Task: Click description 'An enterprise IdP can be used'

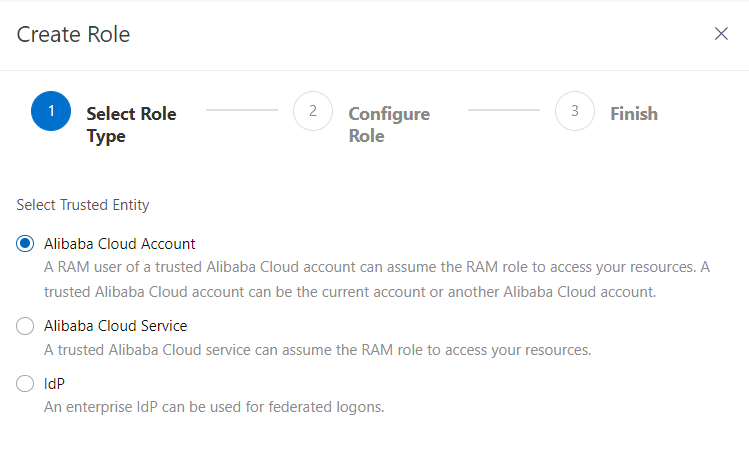Action: [x=214, y=407]
